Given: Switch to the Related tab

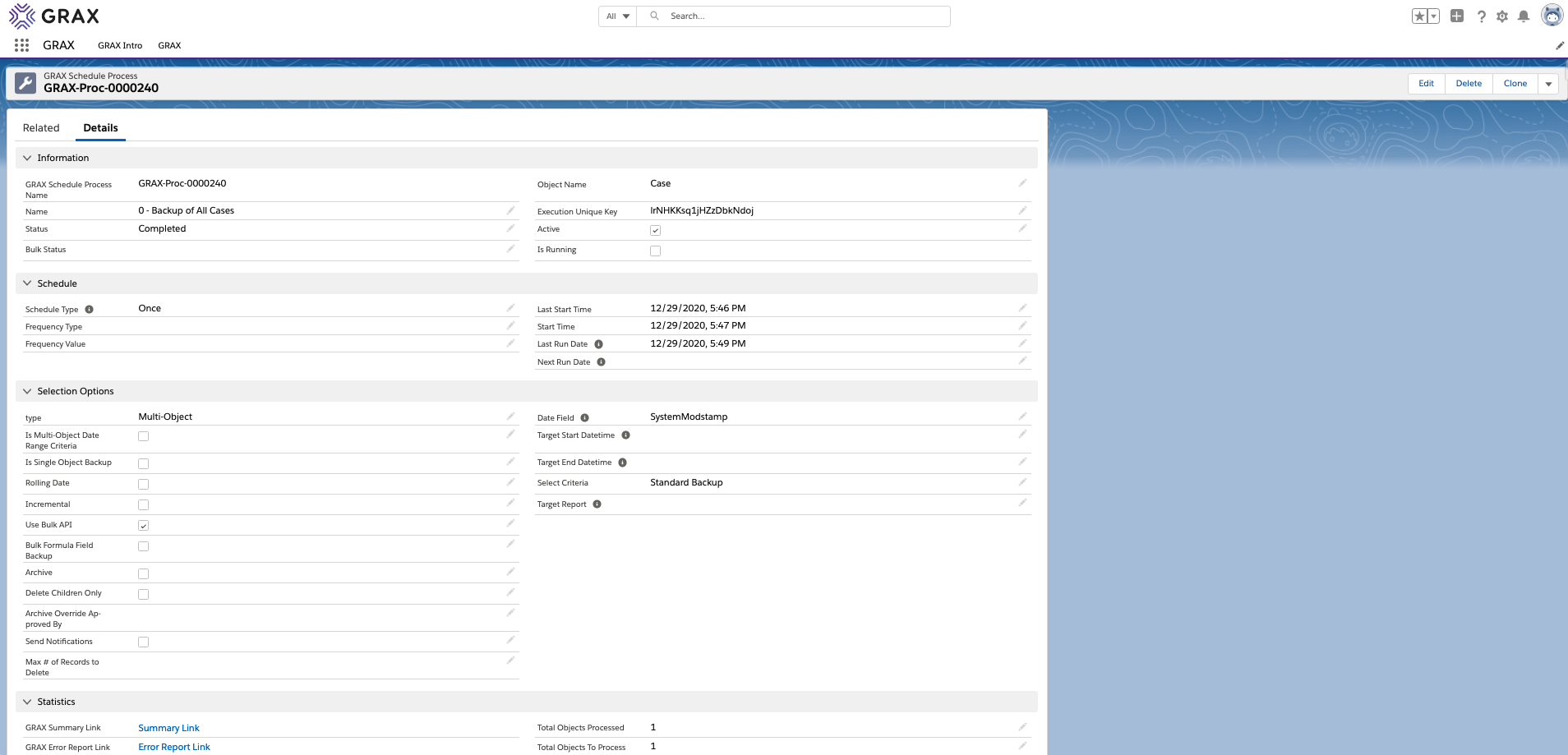Looking at the screenshot, I should point(41,128).
